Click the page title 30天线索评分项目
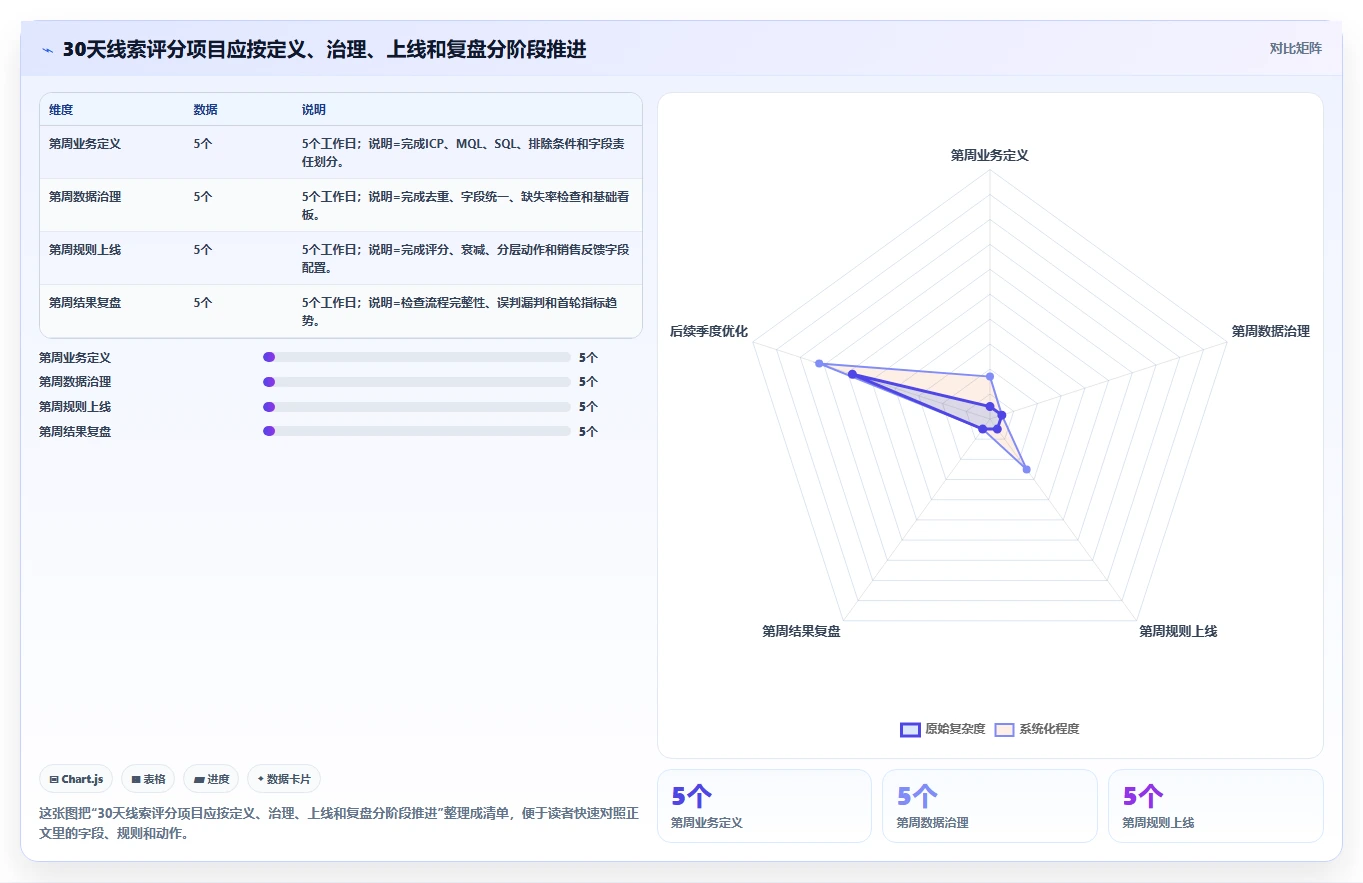 324,49
